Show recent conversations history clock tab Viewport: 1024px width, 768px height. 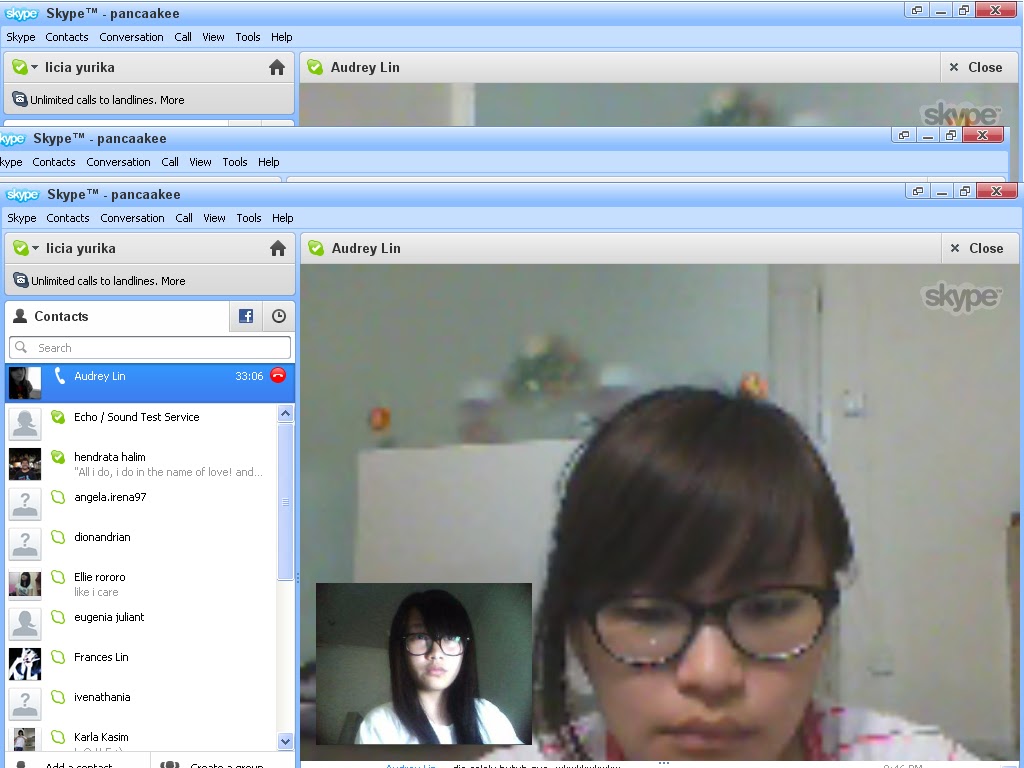pyautogui.click(x=279, y=316)
